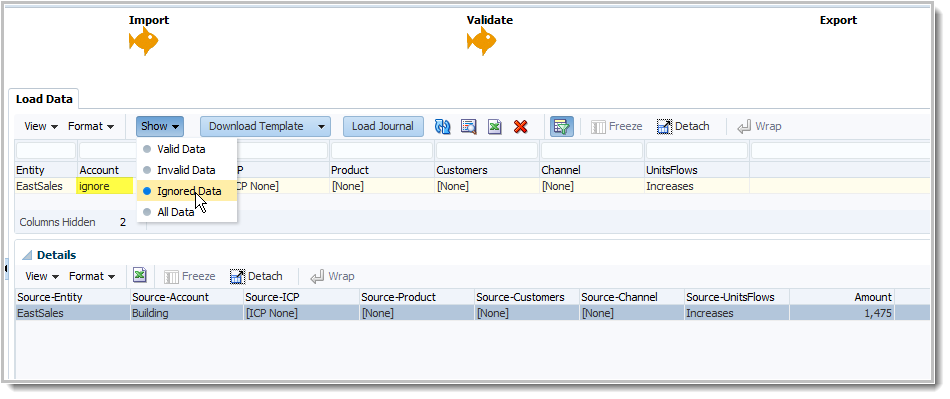
Task: Collapse the Details section triangle
Action: tap(27, 256)
